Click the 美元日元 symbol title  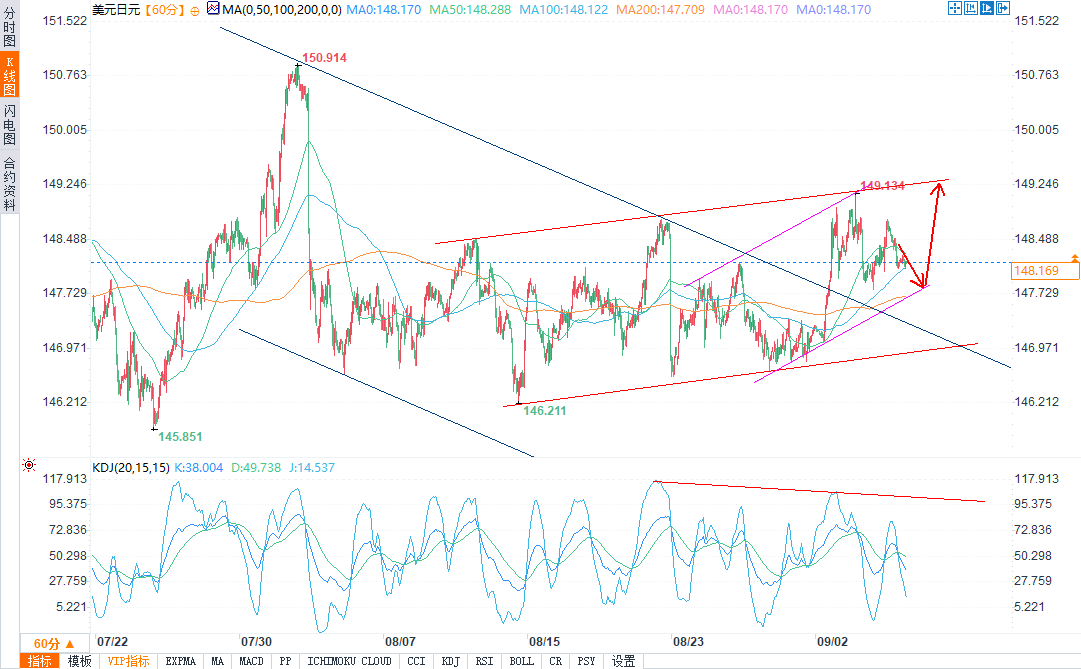point(117,10)
